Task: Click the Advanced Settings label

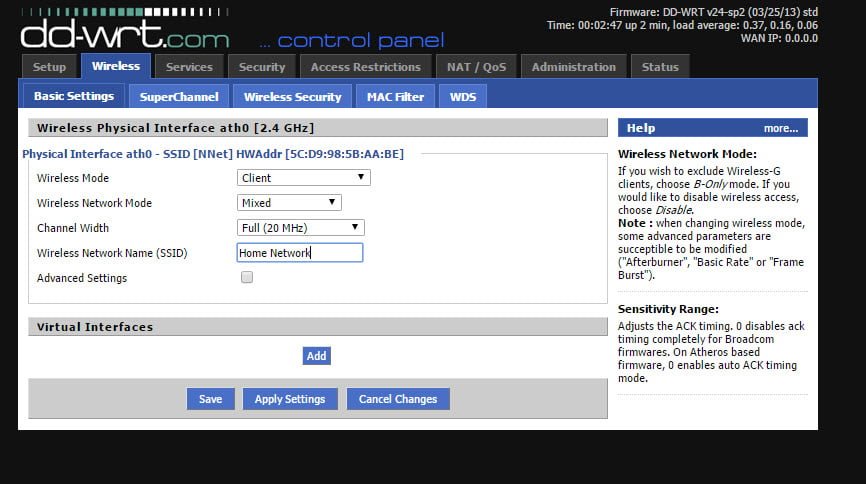Action: pyautogui.click(x=82, y=278)
